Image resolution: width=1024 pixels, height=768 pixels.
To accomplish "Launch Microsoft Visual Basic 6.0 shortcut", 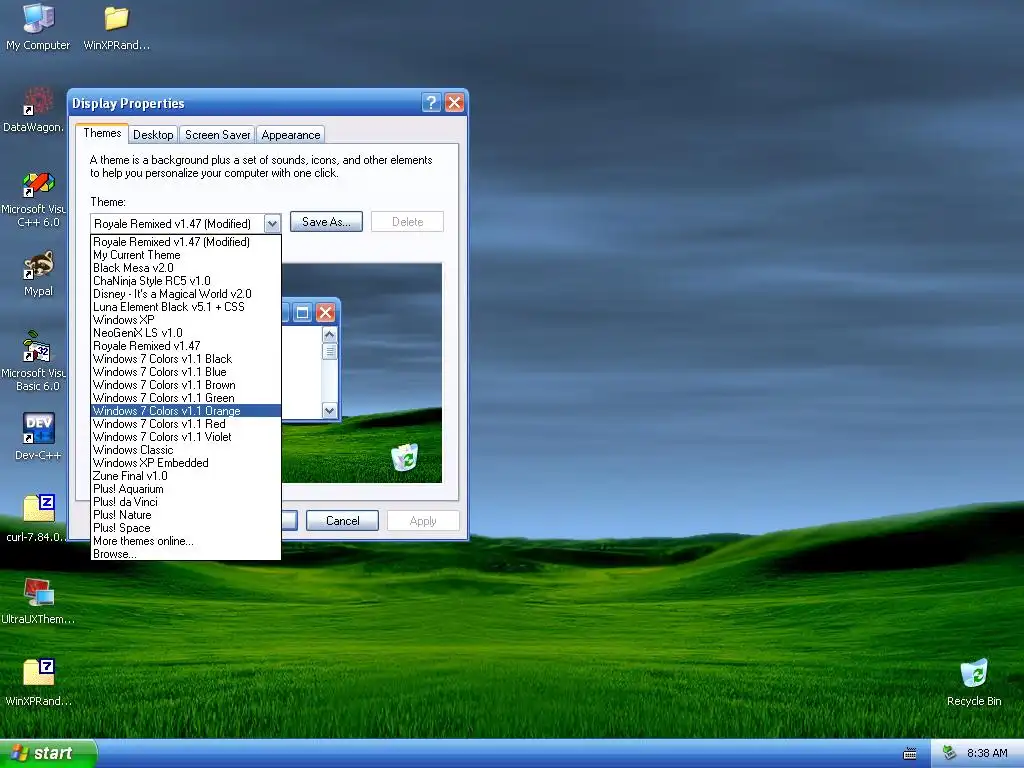I will pyautogui.click(x=38, y=361).
